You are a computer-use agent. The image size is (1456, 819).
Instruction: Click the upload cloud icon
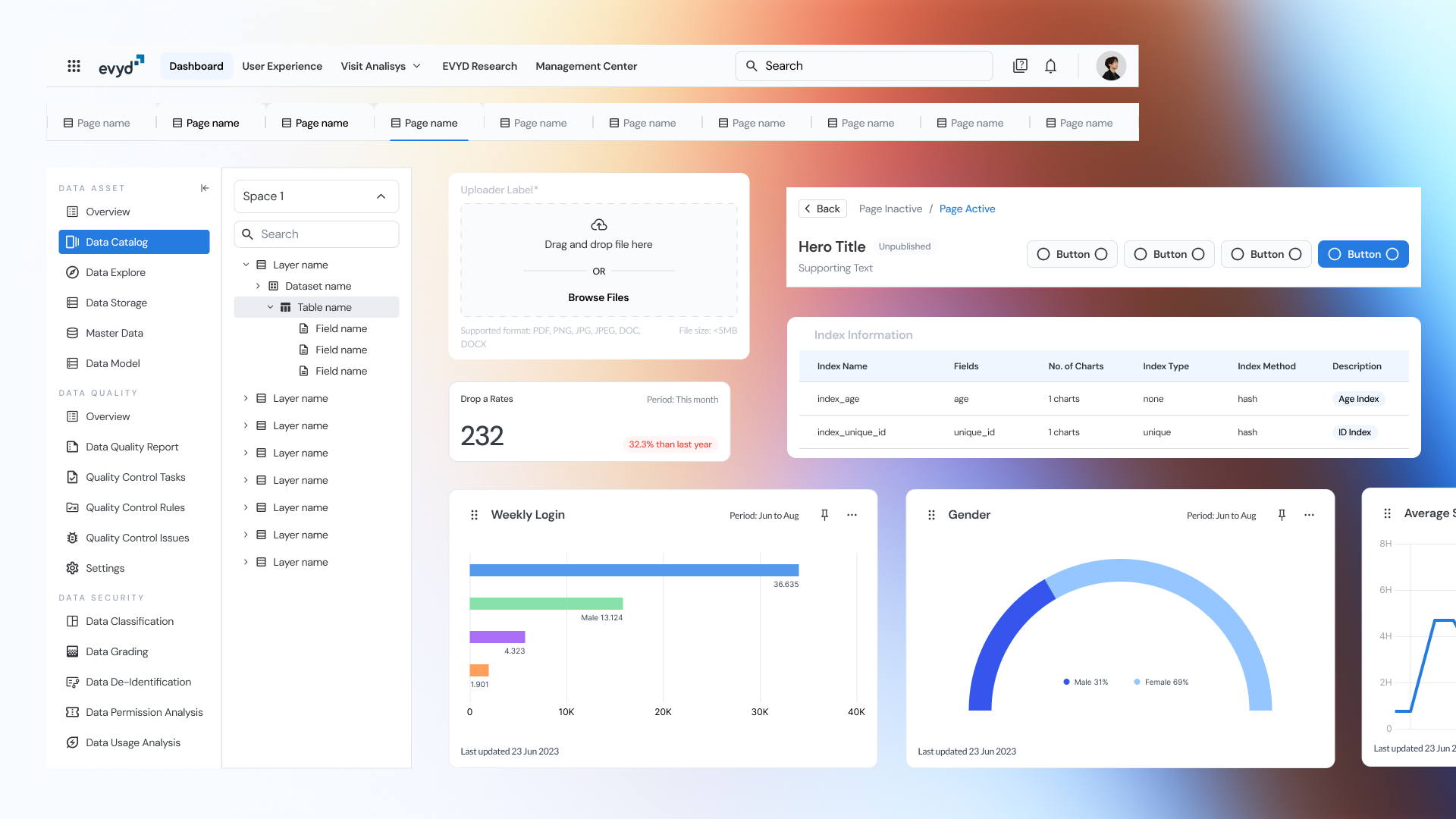pos(598,225)
